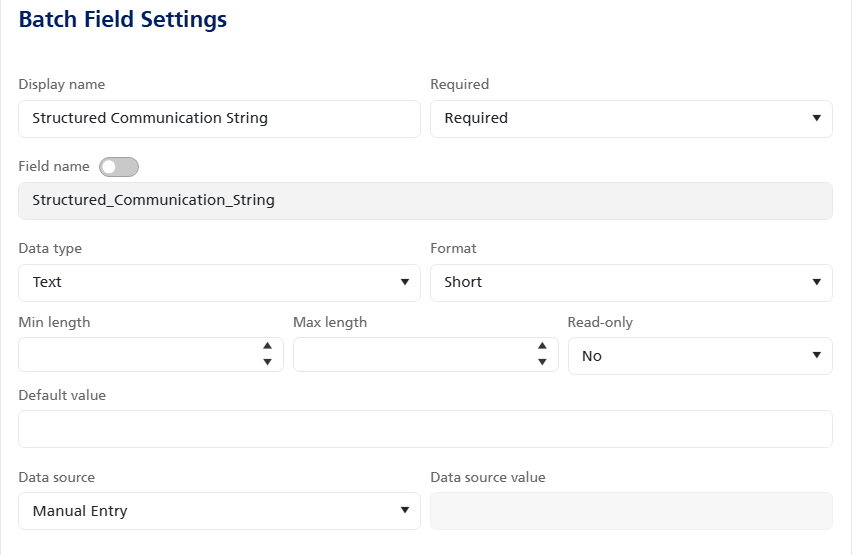Click the Max length number field
This screenshot has width=852, height=555.
[412, 355]
